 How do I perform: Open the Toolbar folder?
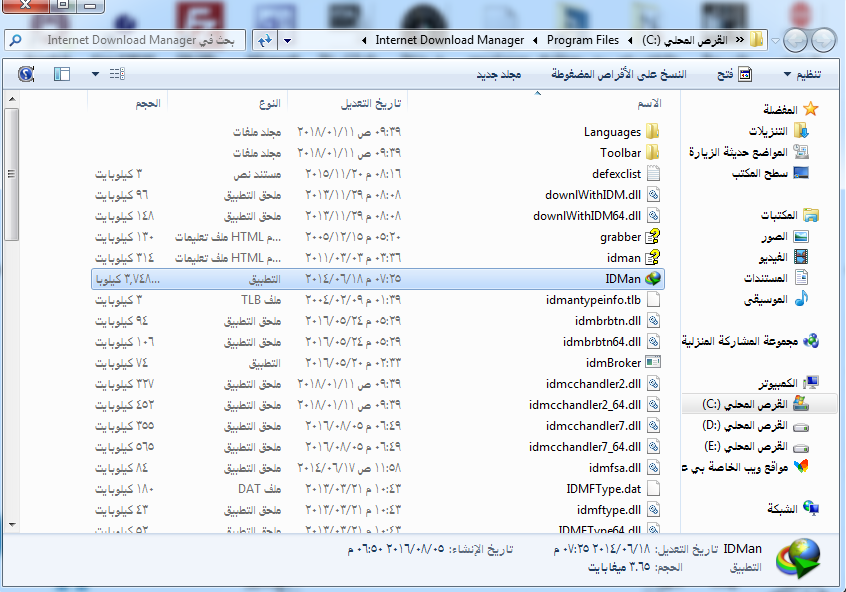(x=620, y=153)
